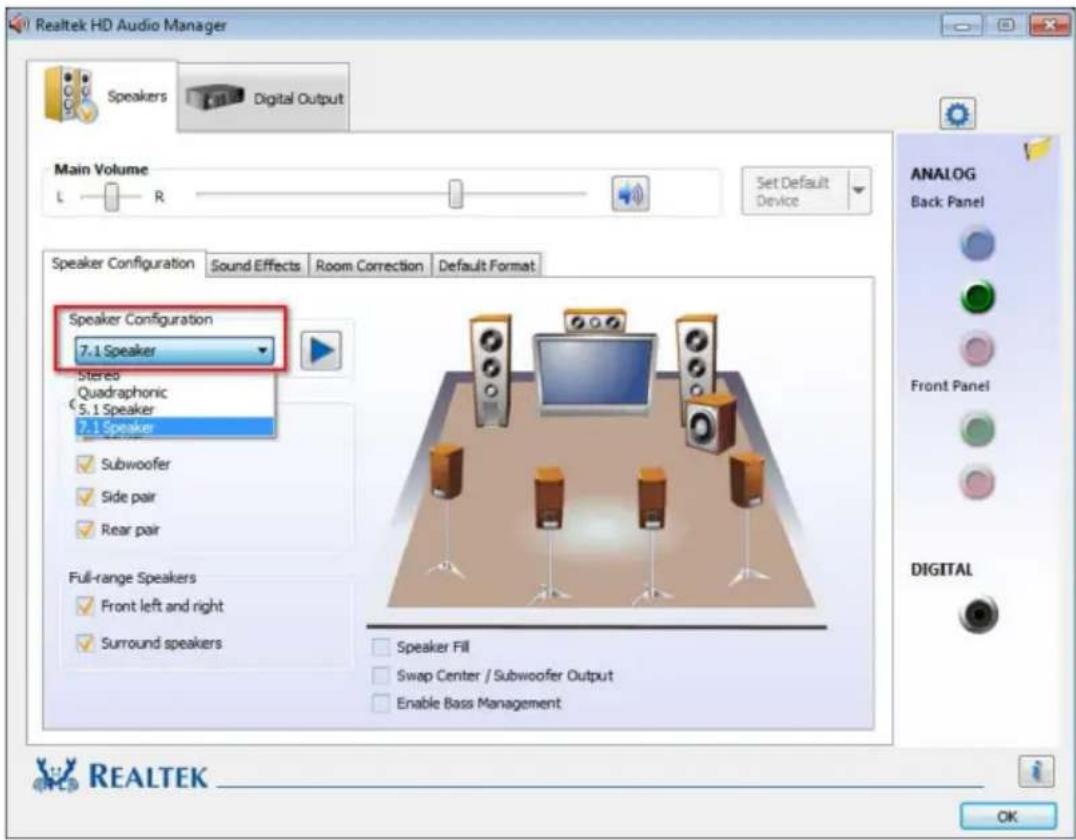Image resolution: width=1076 pixels, height=840 pixels.
Task: Toggle Front left and right checkbox
Action: click(85, 606)
